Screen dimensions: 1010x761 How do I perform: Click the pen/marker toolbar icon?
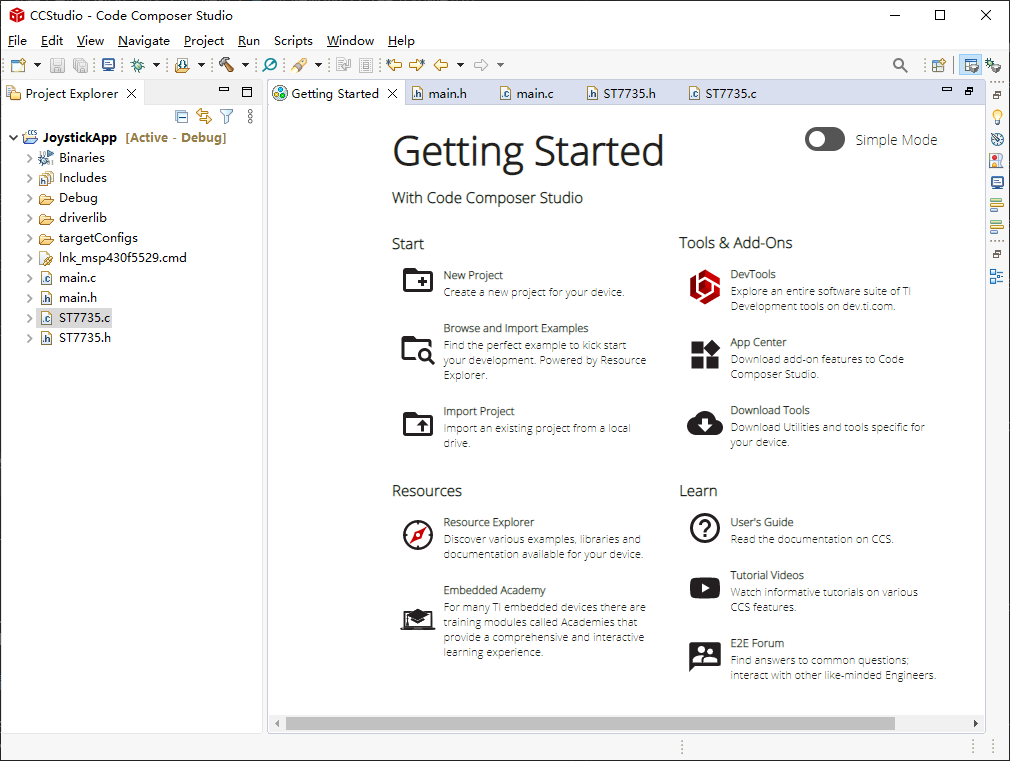299,65
